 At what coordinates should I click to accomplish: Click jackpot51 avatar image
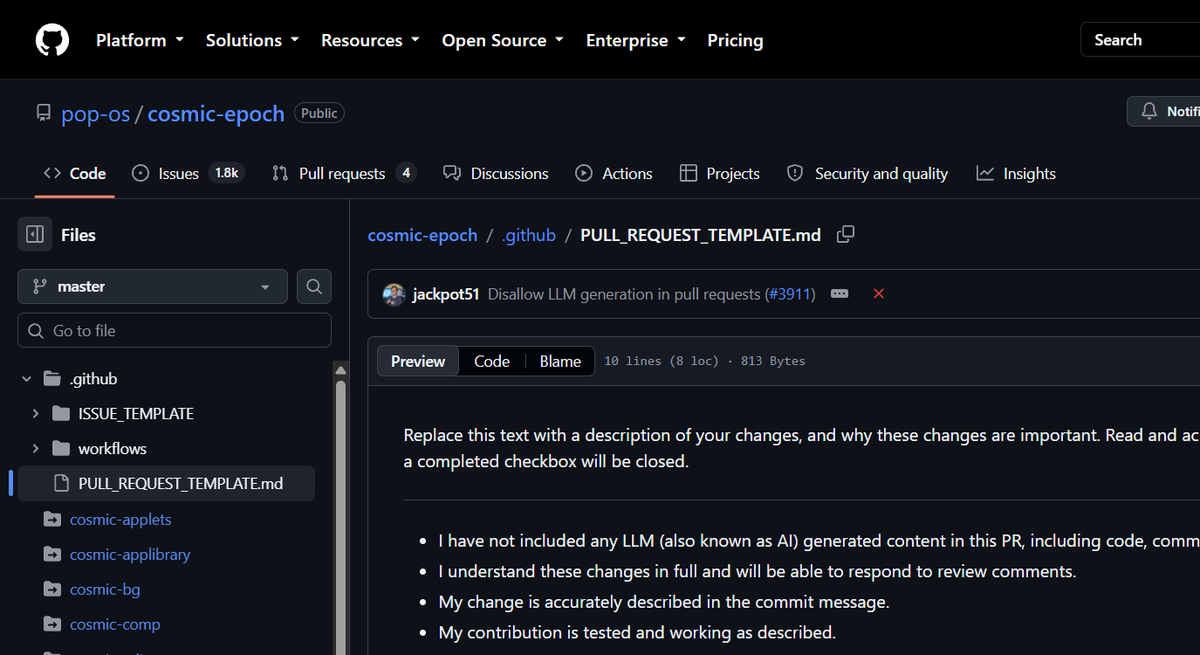click(394, 294)
